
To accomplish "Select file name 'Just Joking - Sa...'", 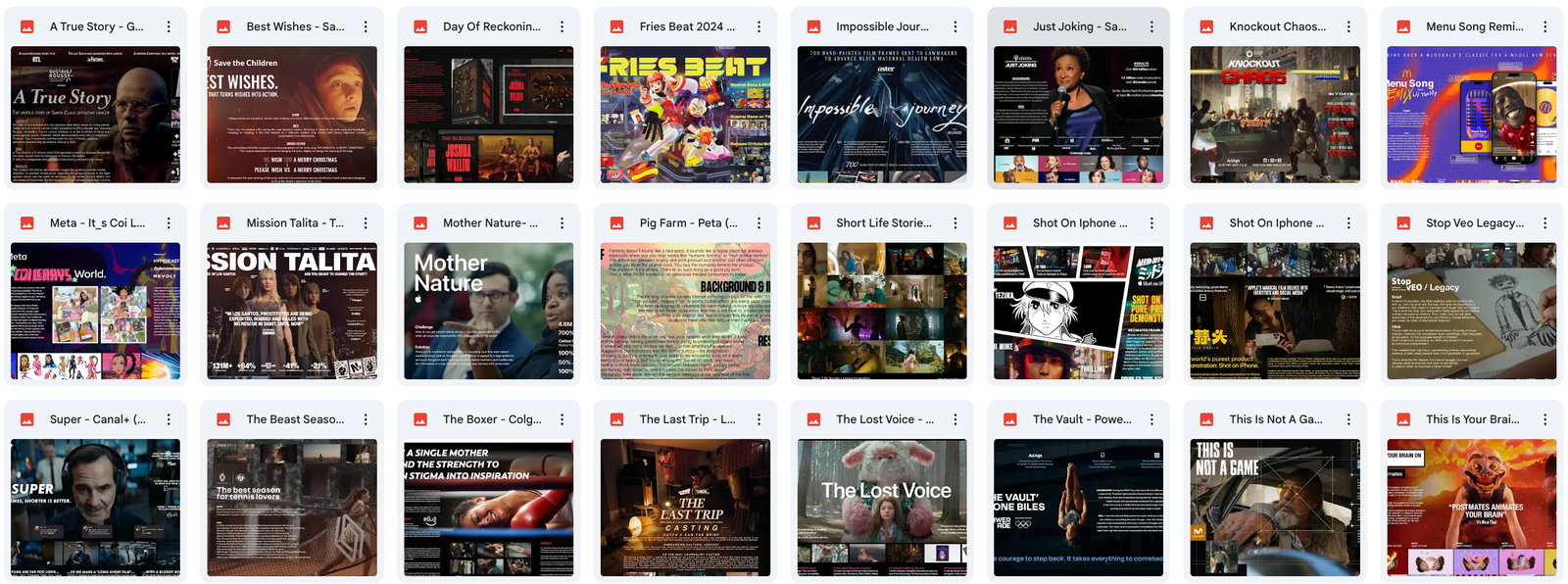I will pyautogui.click(x=1079, y=26).
